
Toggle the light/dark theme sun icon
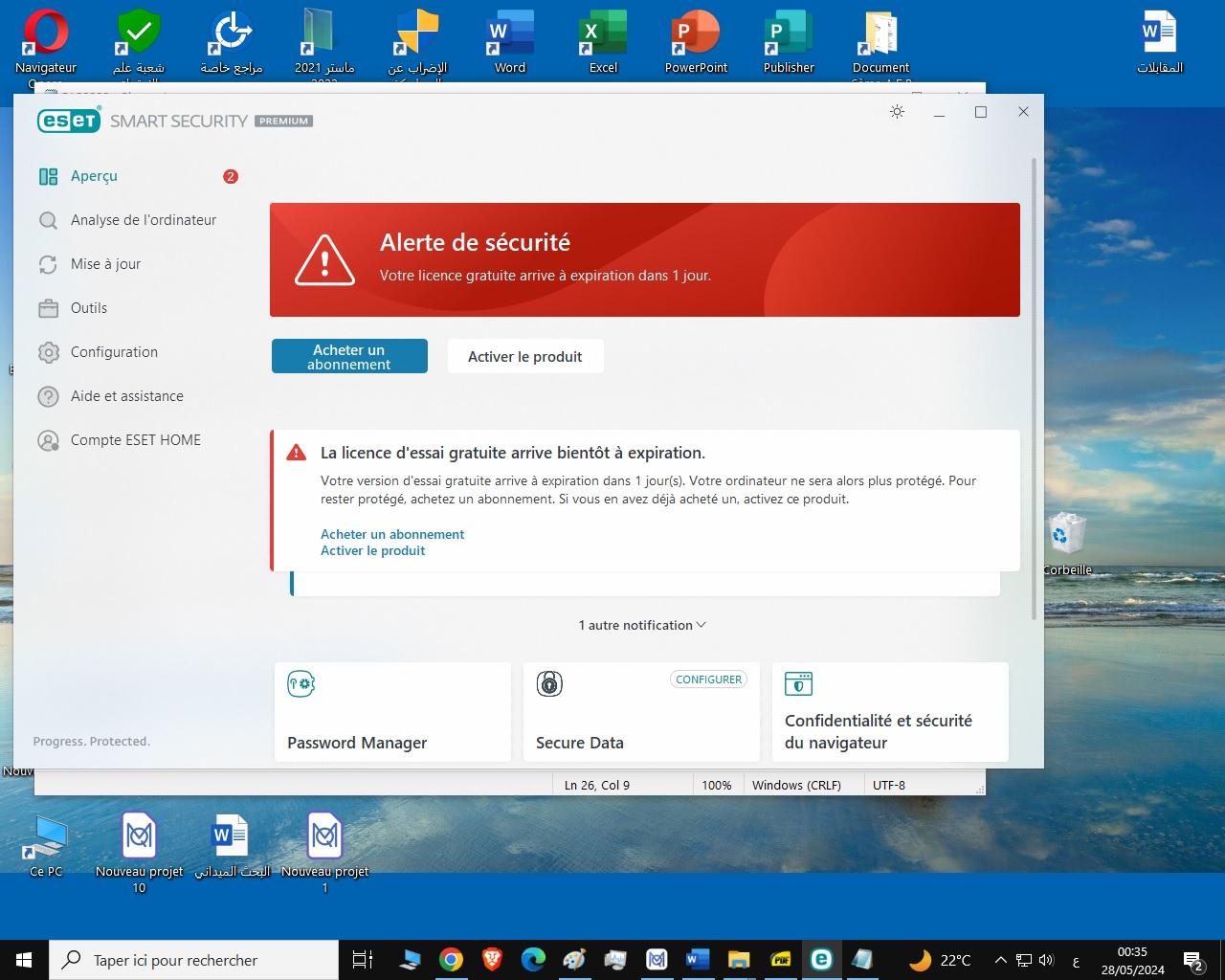pos(897,112)
